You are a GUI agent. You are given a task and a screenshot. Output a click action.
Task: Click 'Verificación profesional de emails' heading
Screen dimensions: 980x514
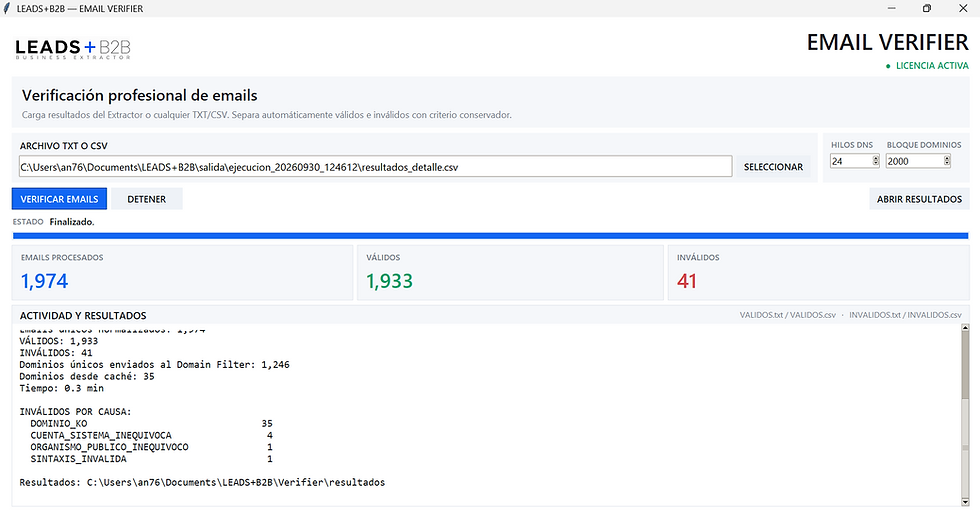tap(139, 96)
